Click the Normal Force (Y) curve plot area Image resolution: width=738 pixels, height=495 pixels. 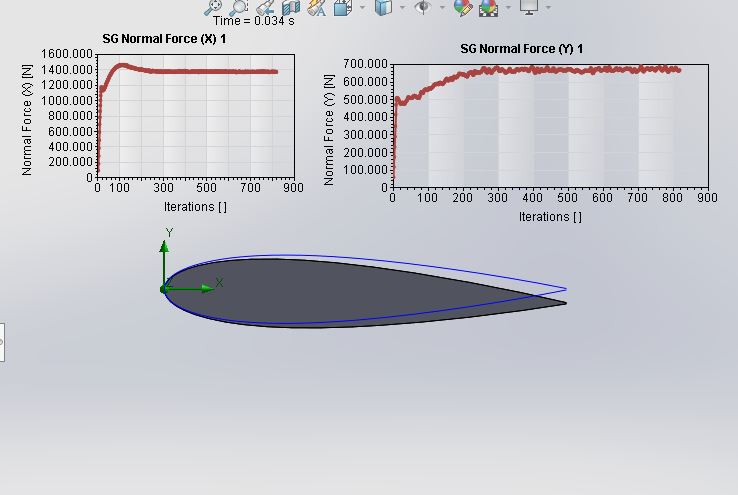[x=551, y=126]
